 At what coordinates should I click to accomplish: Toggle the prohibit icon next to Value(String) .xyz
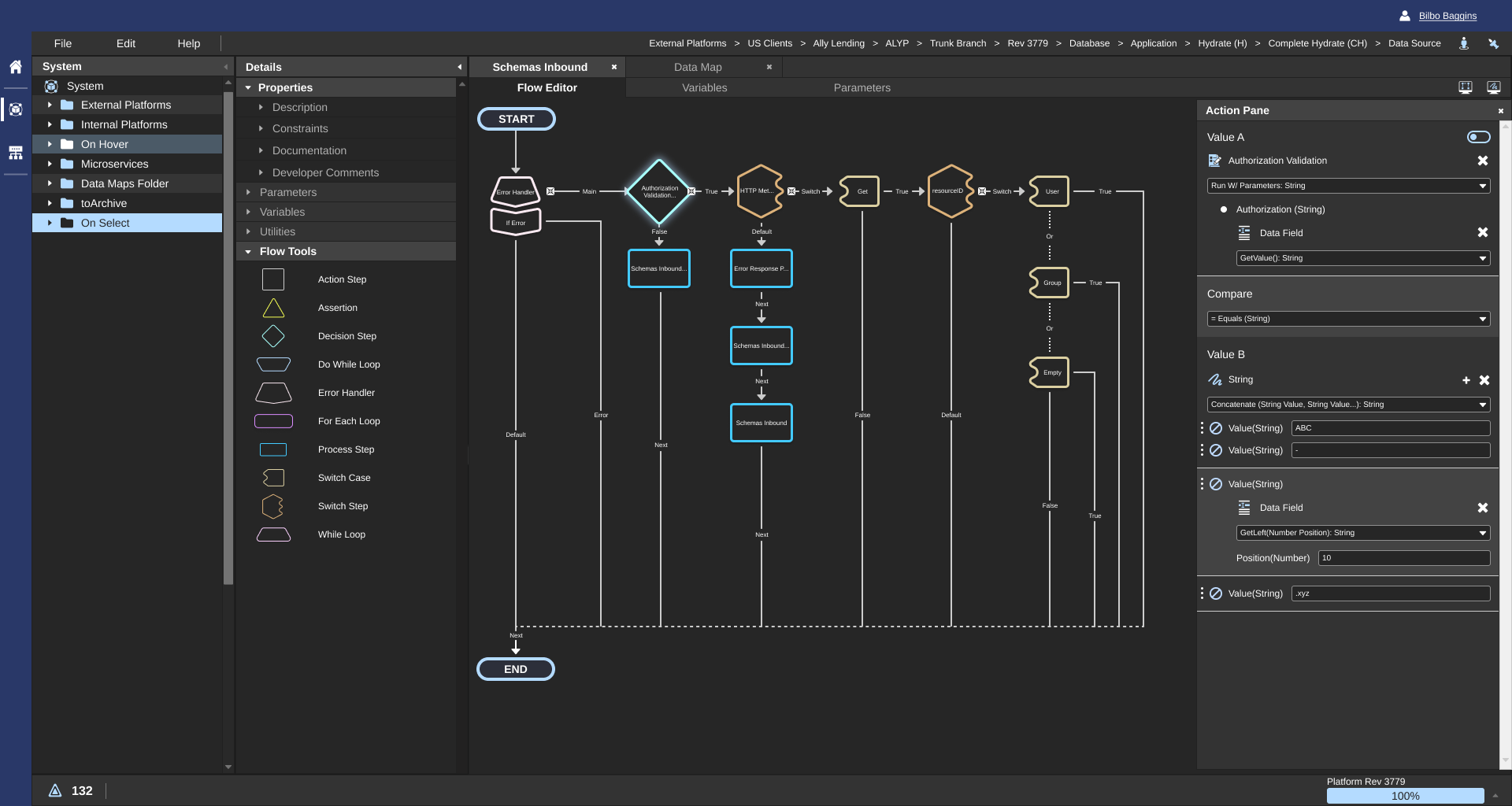pos(1217,593)
